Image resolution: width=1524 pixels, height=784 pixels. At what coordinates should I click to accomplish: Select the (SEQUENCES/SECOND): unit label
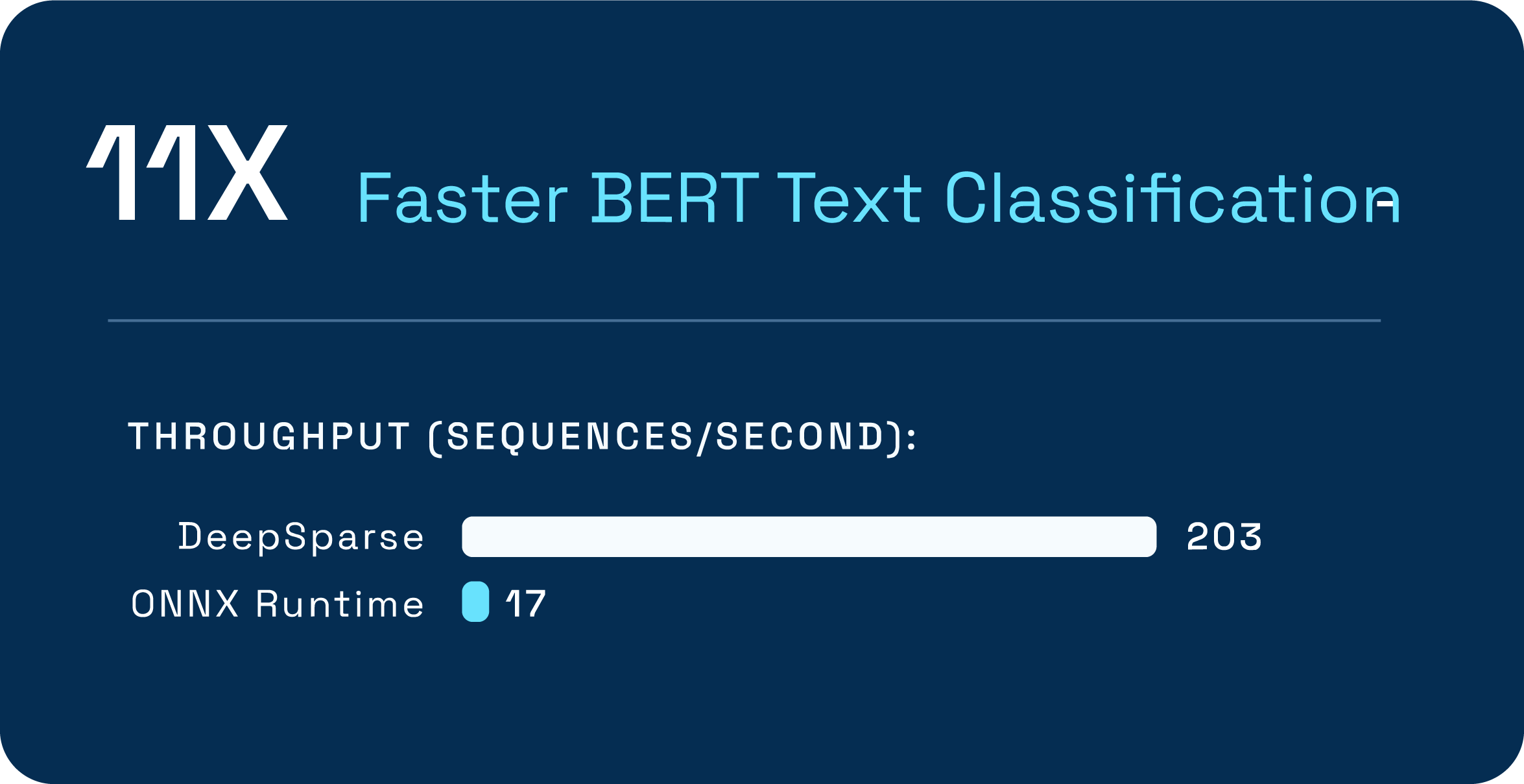673,438
